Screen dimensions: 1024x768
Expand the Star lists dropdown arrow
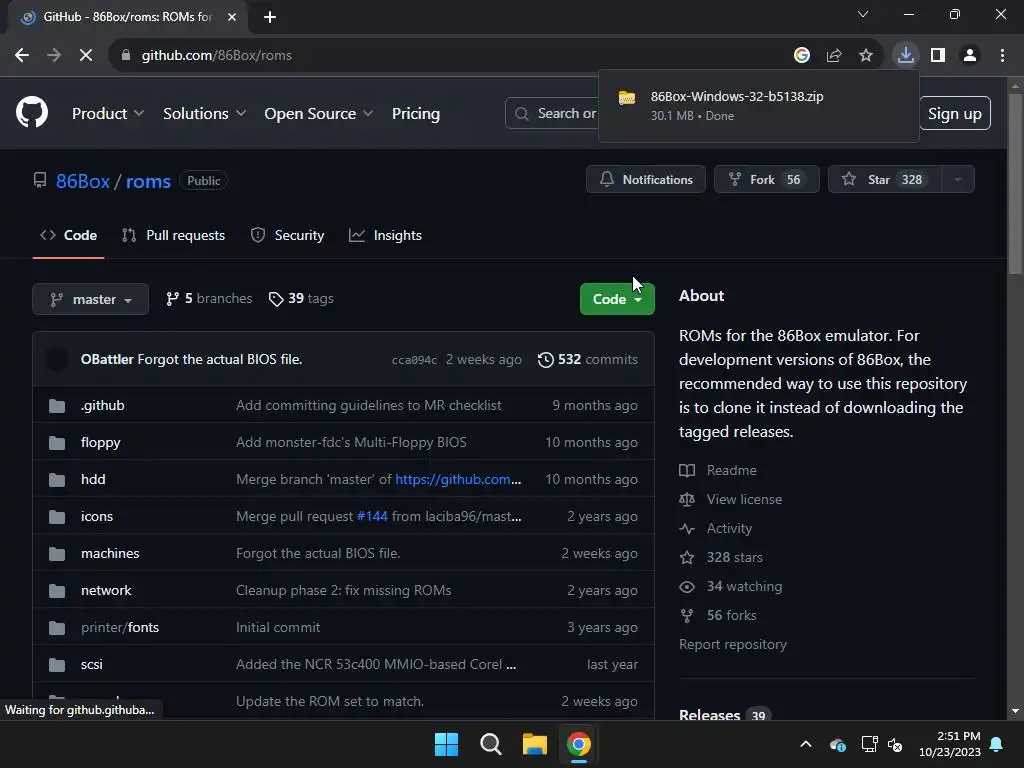[x=958, y=180]
